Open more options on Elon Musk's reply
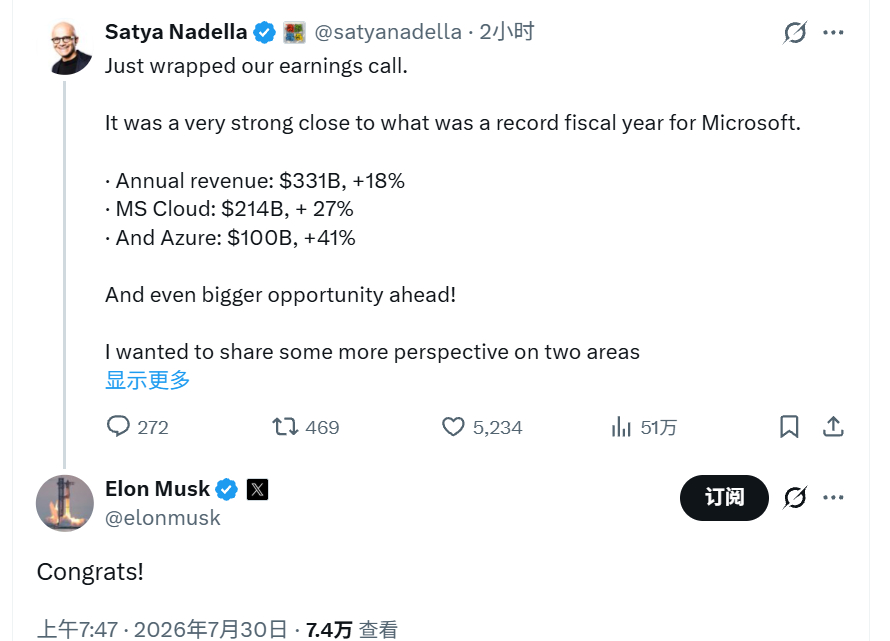 point(833,497)
